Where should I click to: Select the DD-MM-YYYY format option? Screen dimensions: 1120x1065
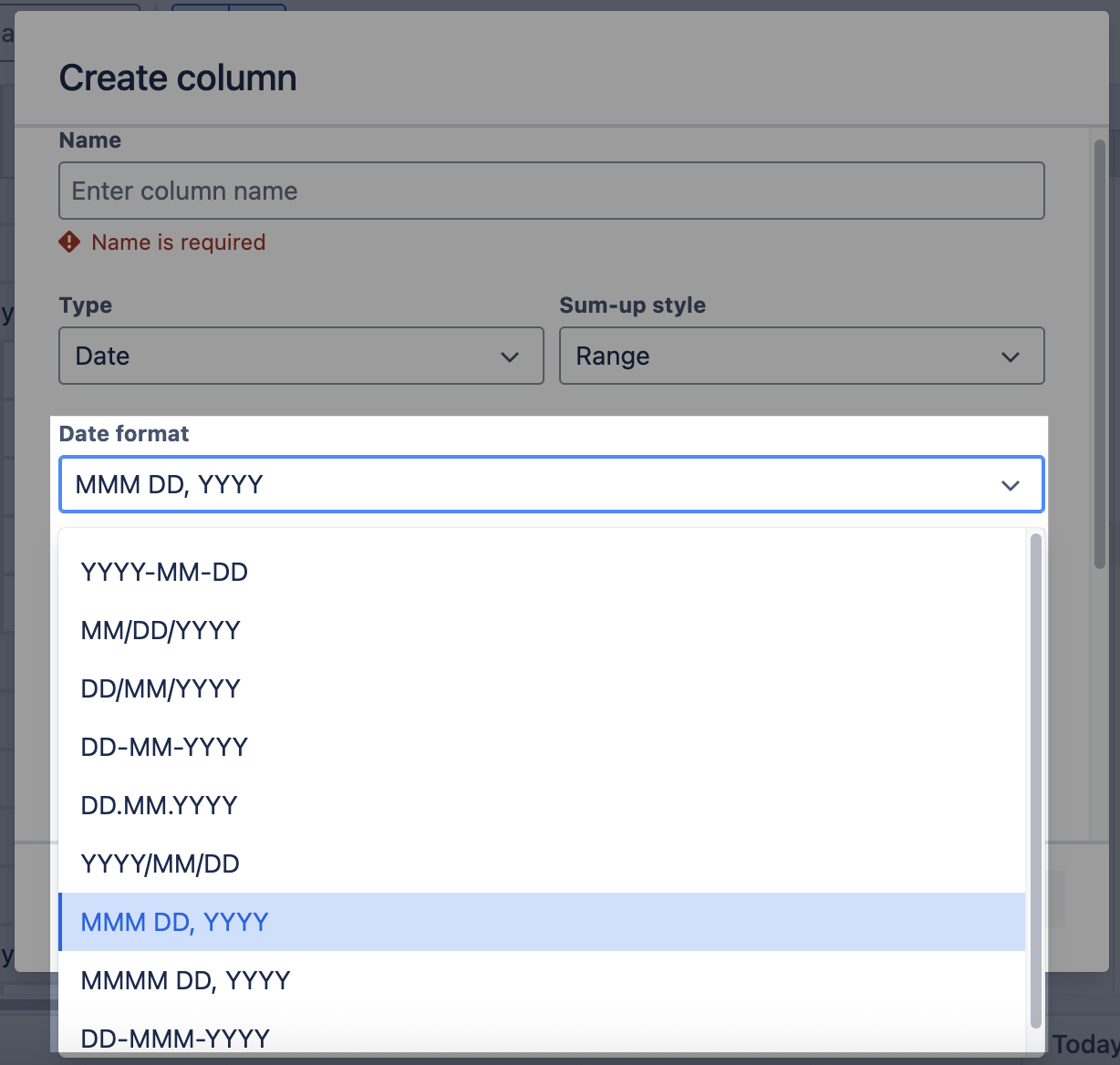[x=164, y=747]
